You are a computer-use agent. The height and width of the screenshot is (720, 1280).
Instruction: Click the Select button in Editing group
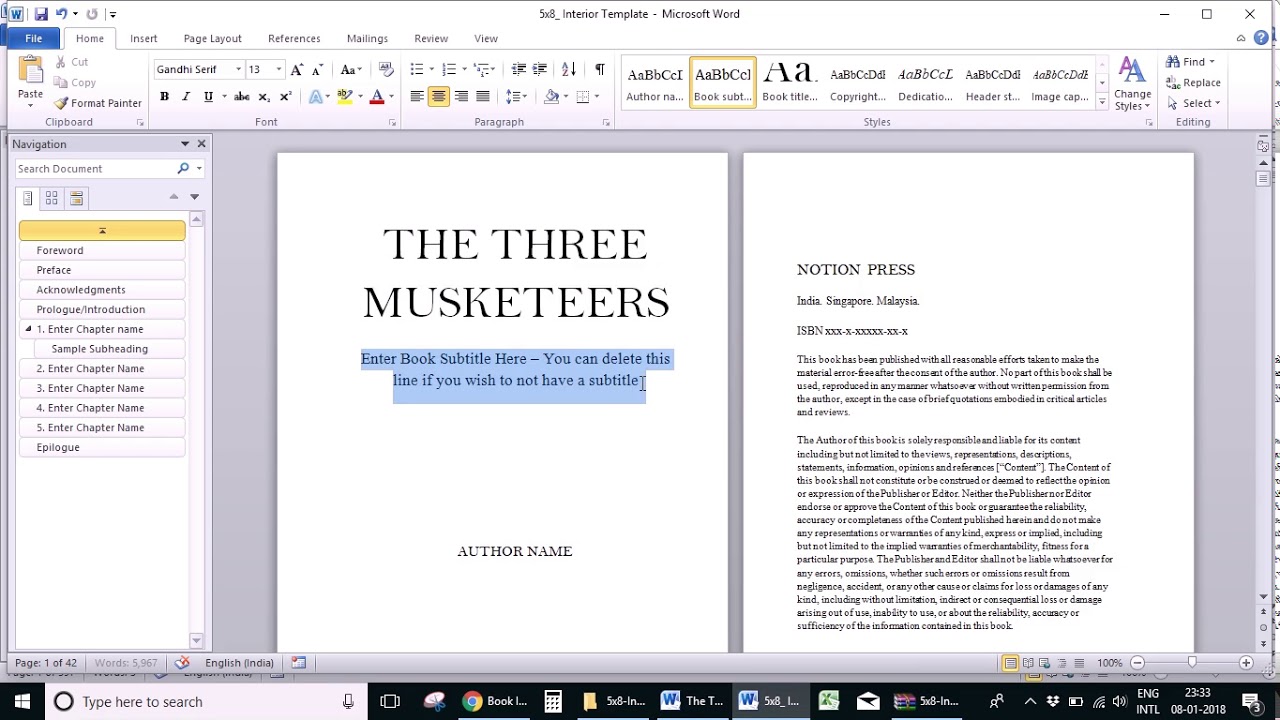tap(1194, 102)
